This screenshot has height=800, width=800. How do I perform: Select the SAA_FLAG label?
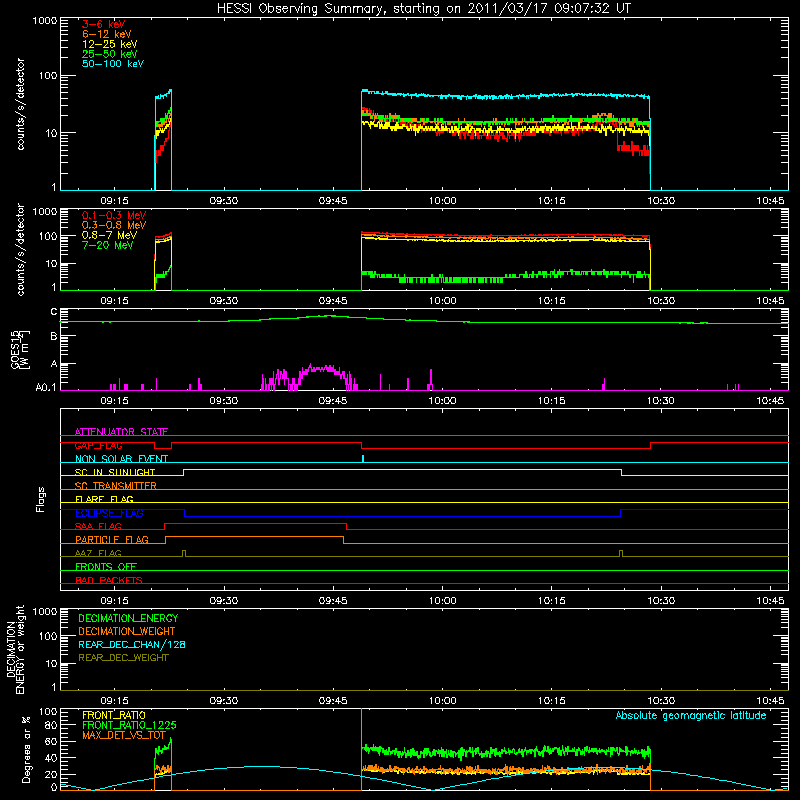98,526
